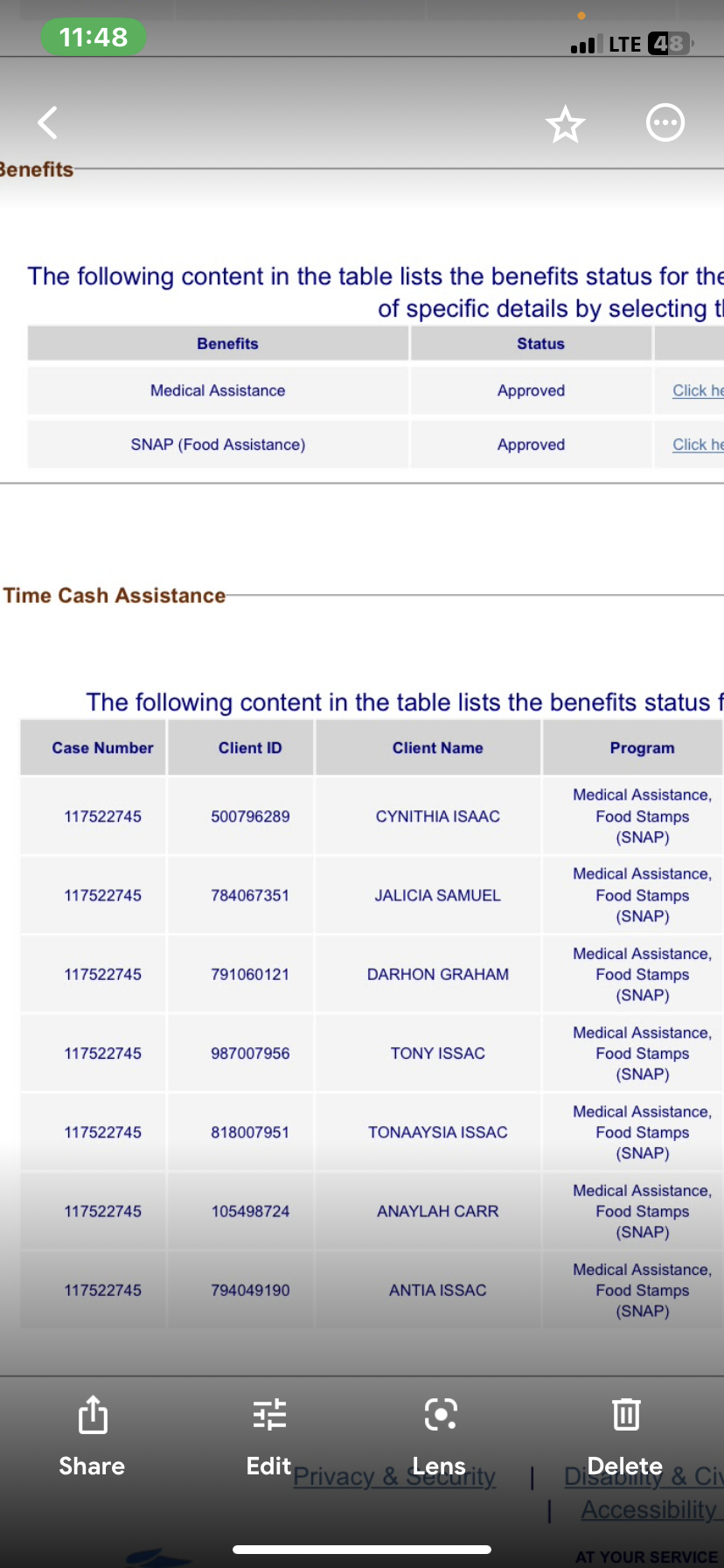Screen dimensions: 724x1568
Task: Select client name ANAYLAH CARR
Action: [x=437, y=1211]
